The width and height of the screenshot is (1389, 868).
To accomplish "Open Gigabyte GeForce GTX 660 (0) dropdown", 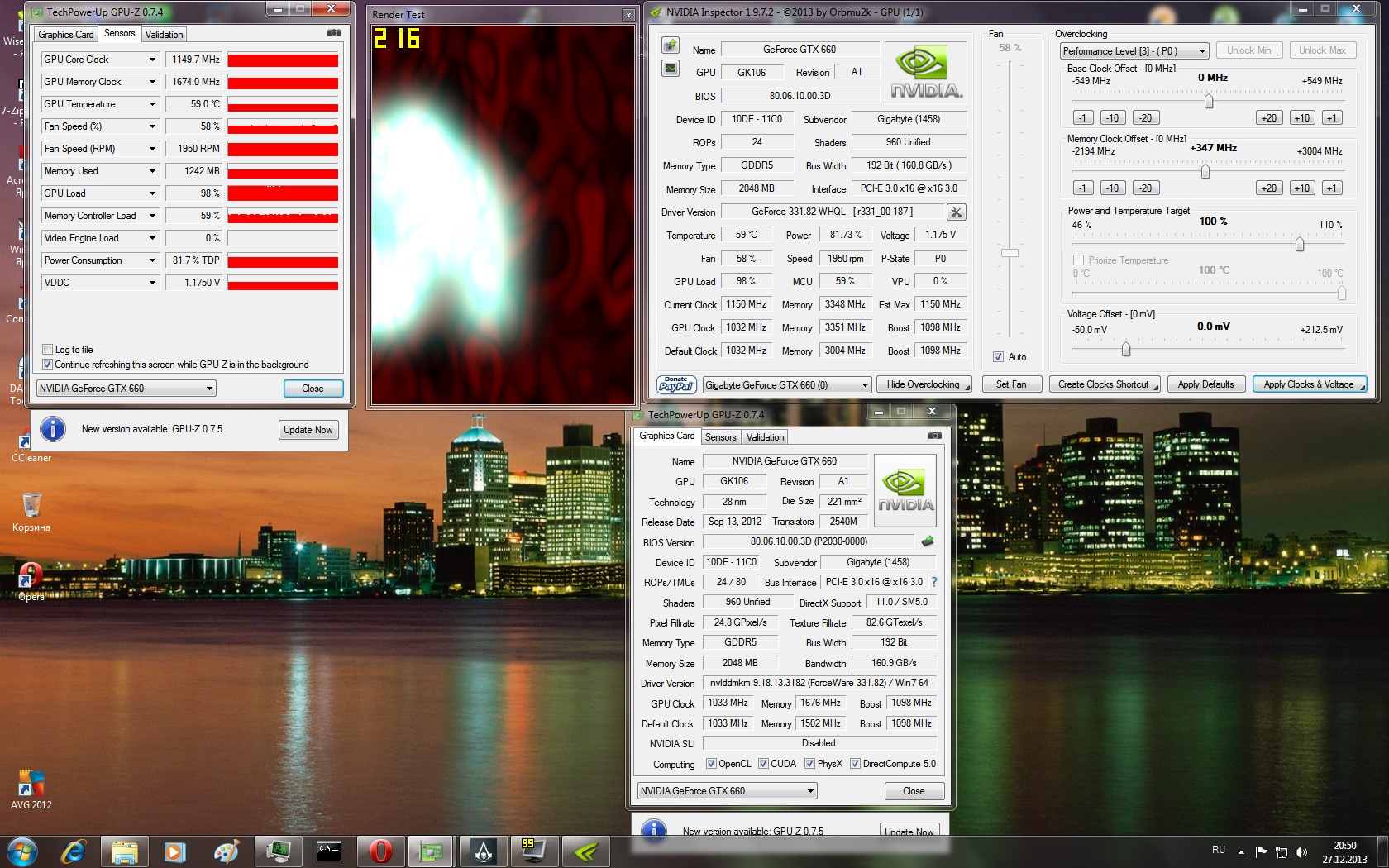I will point(787,385).
